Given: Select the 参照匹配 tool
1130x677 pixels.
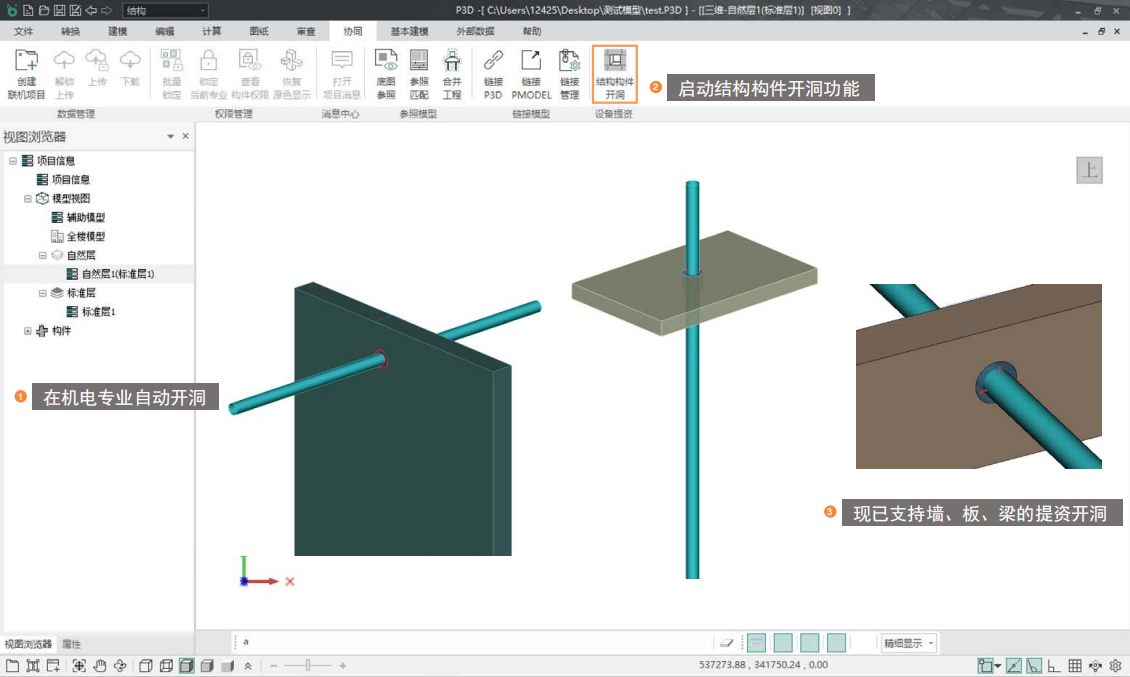Looking at the screenshot, I should (419, 74).
